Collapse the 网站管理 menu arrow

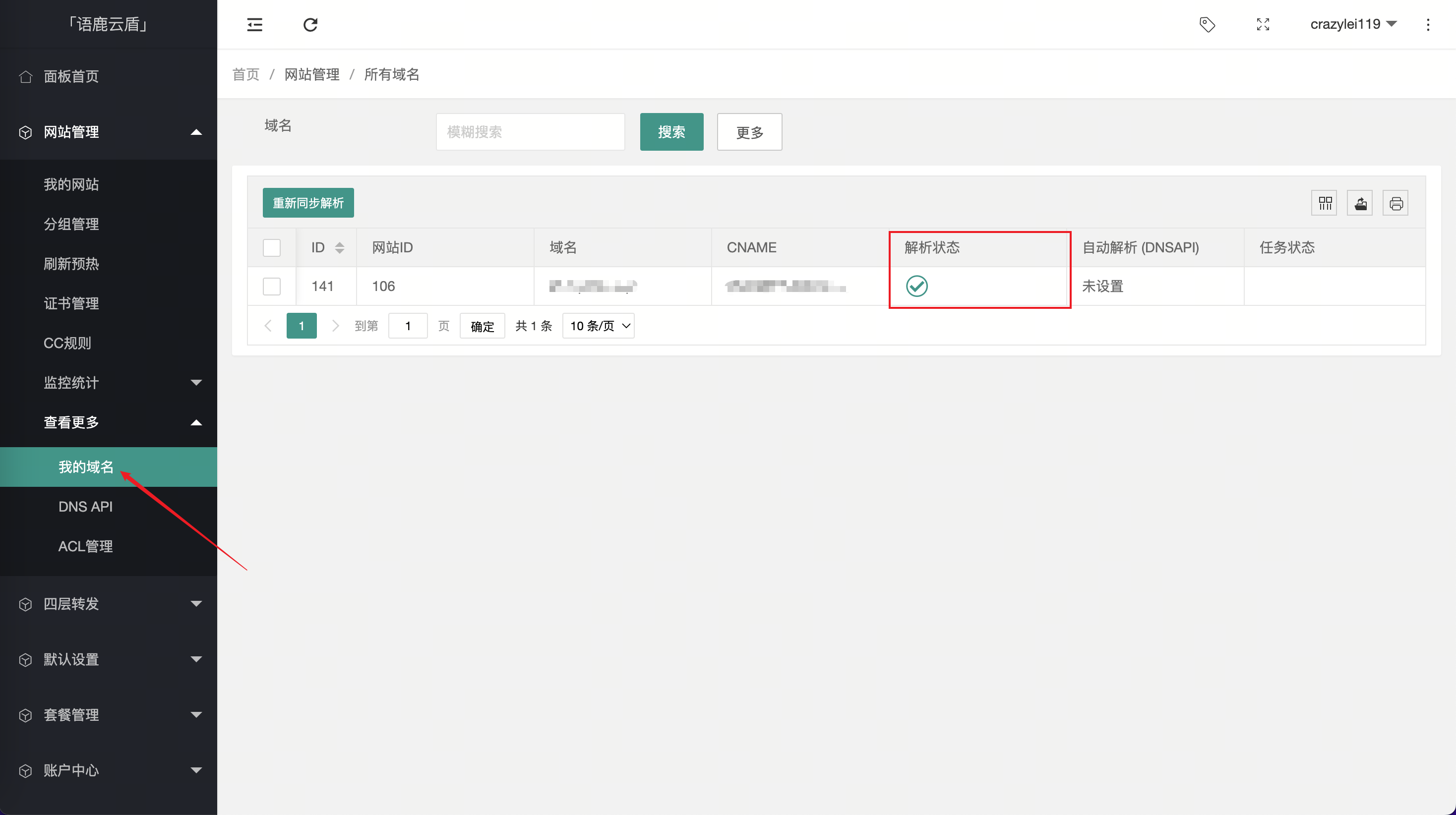196,132
